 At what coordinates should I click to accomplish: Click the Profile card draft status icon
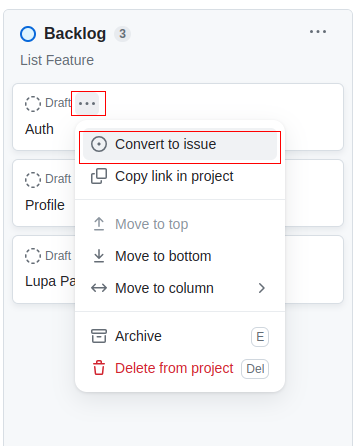(33, 180)
